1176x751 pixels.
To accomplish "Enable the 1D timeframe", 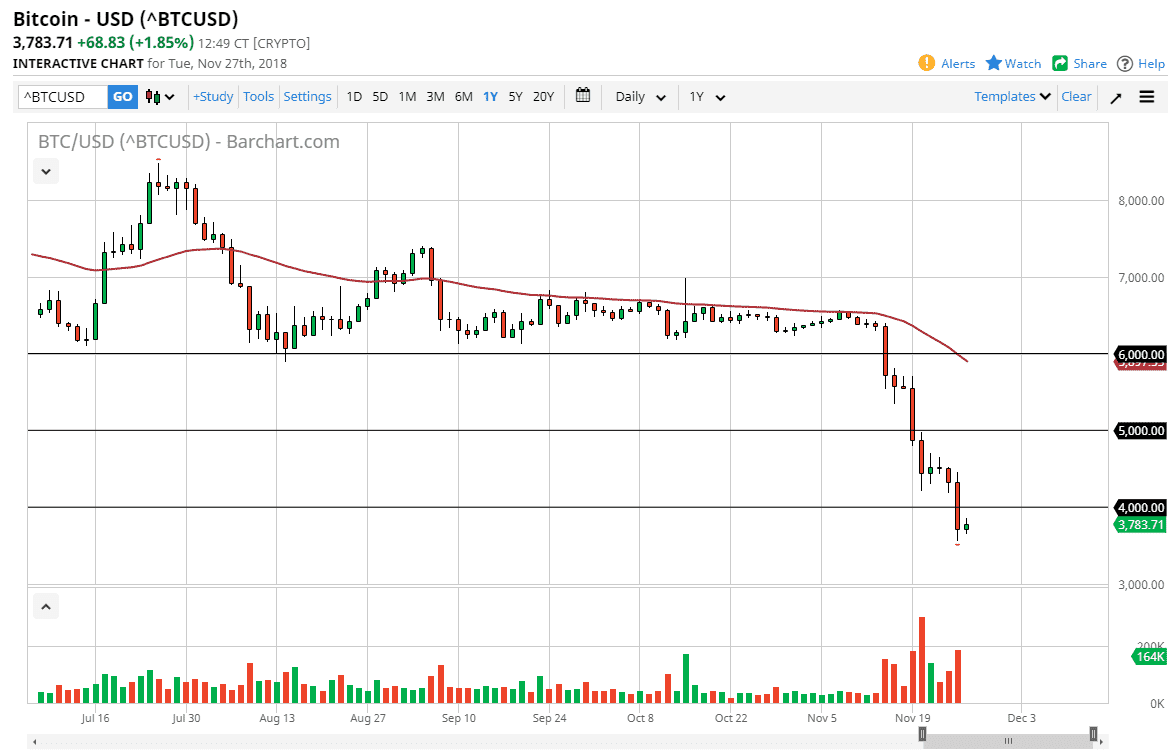I will [x=354, y=96].
